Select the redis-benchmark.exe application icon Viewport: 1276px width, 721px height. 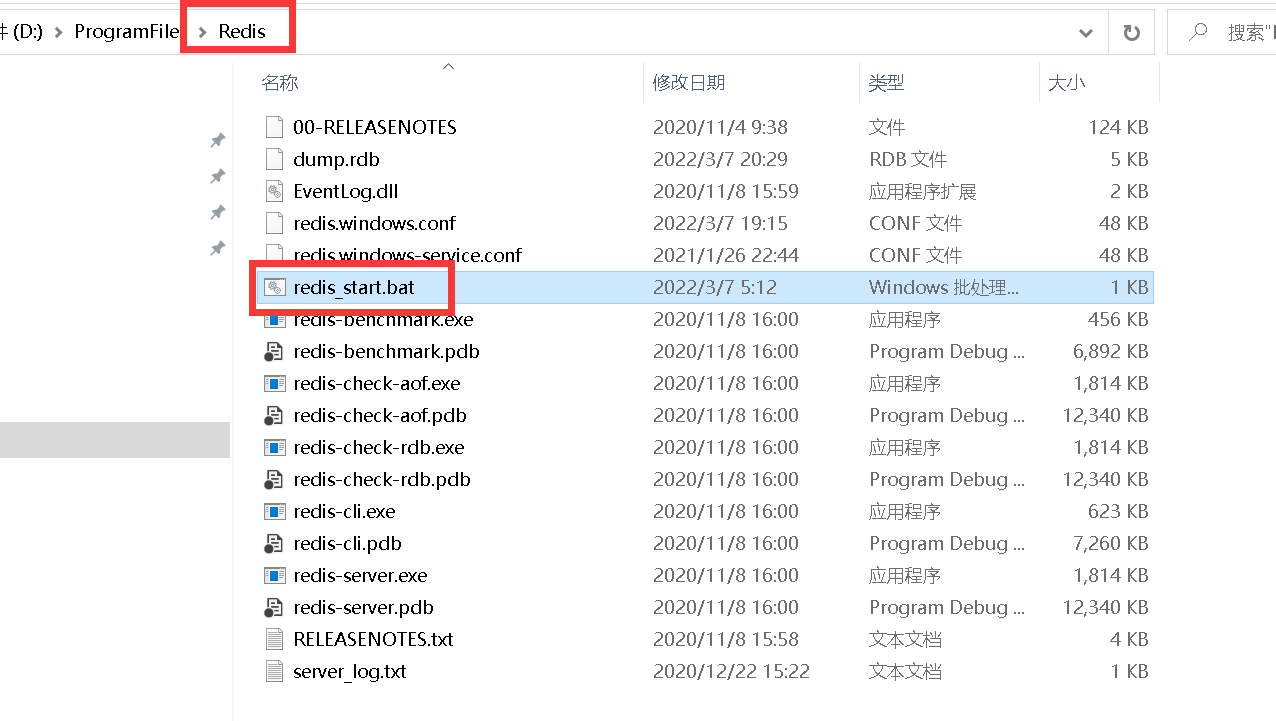point(274,319)
